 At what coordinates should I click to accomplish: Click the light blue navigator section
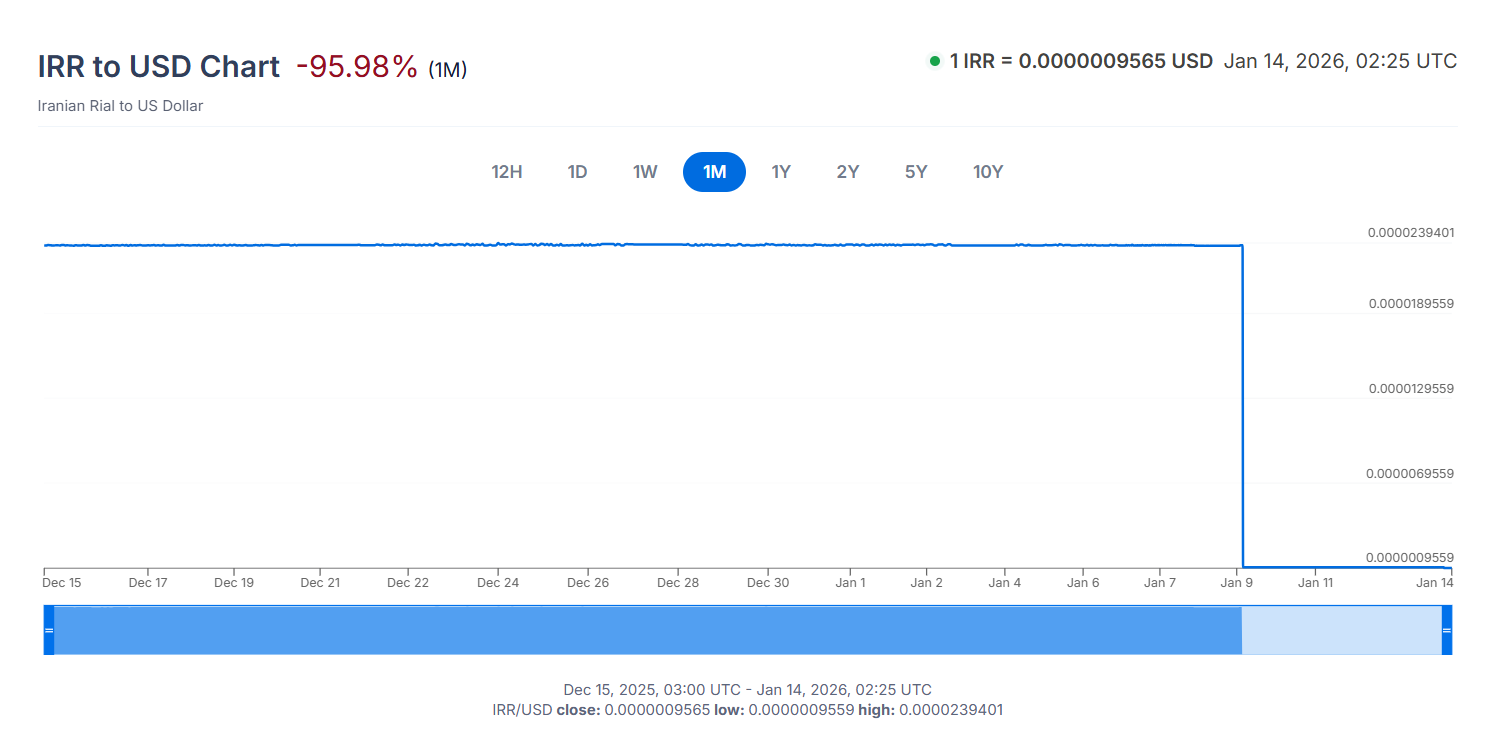click(1340, 630)
